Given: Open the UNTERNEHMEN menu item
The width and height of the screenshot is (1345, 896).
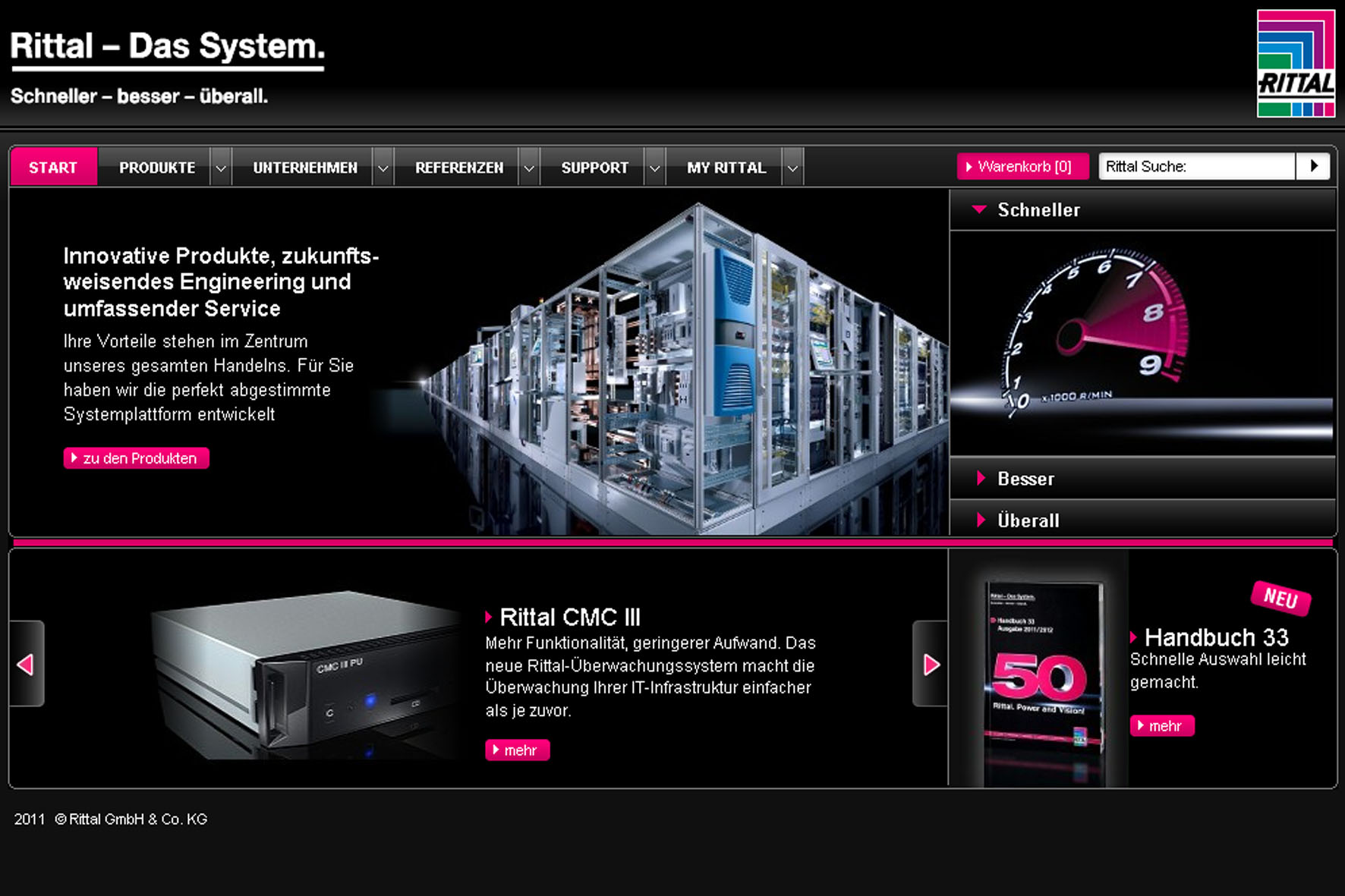Looking at the screenshot, I should 305,167.
